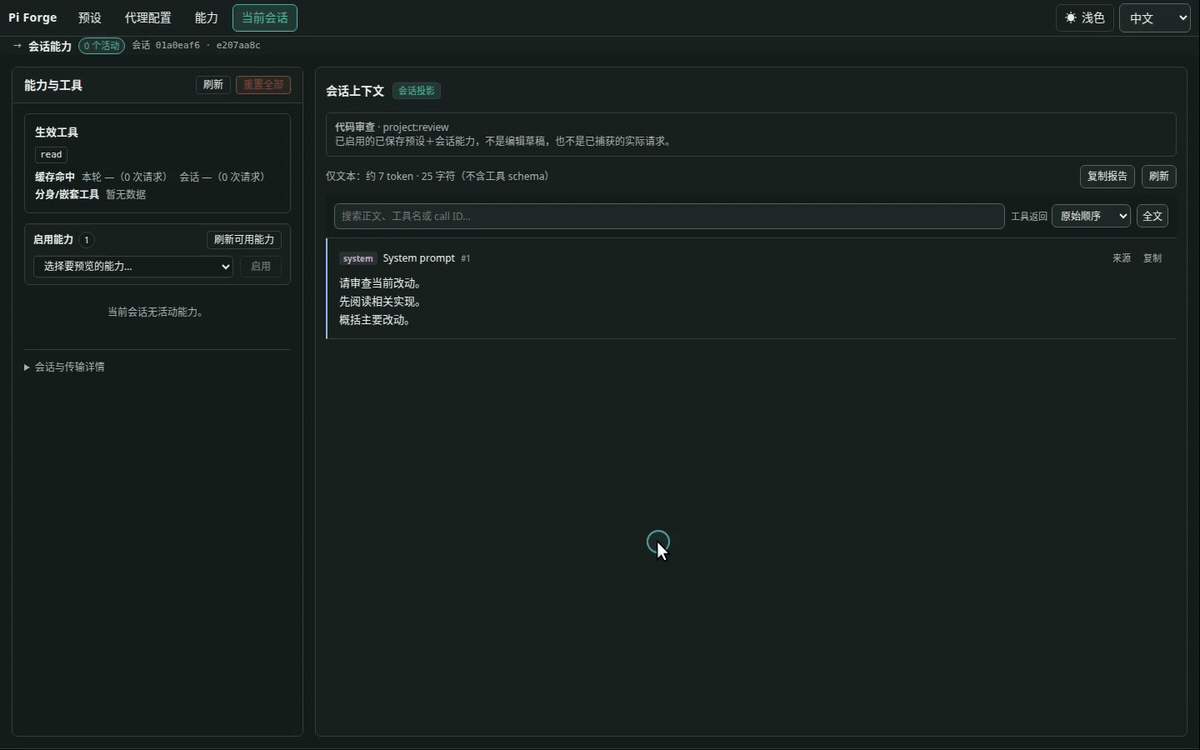
Task: Select the 当前会话 tab
Action: tap(265, 18)
